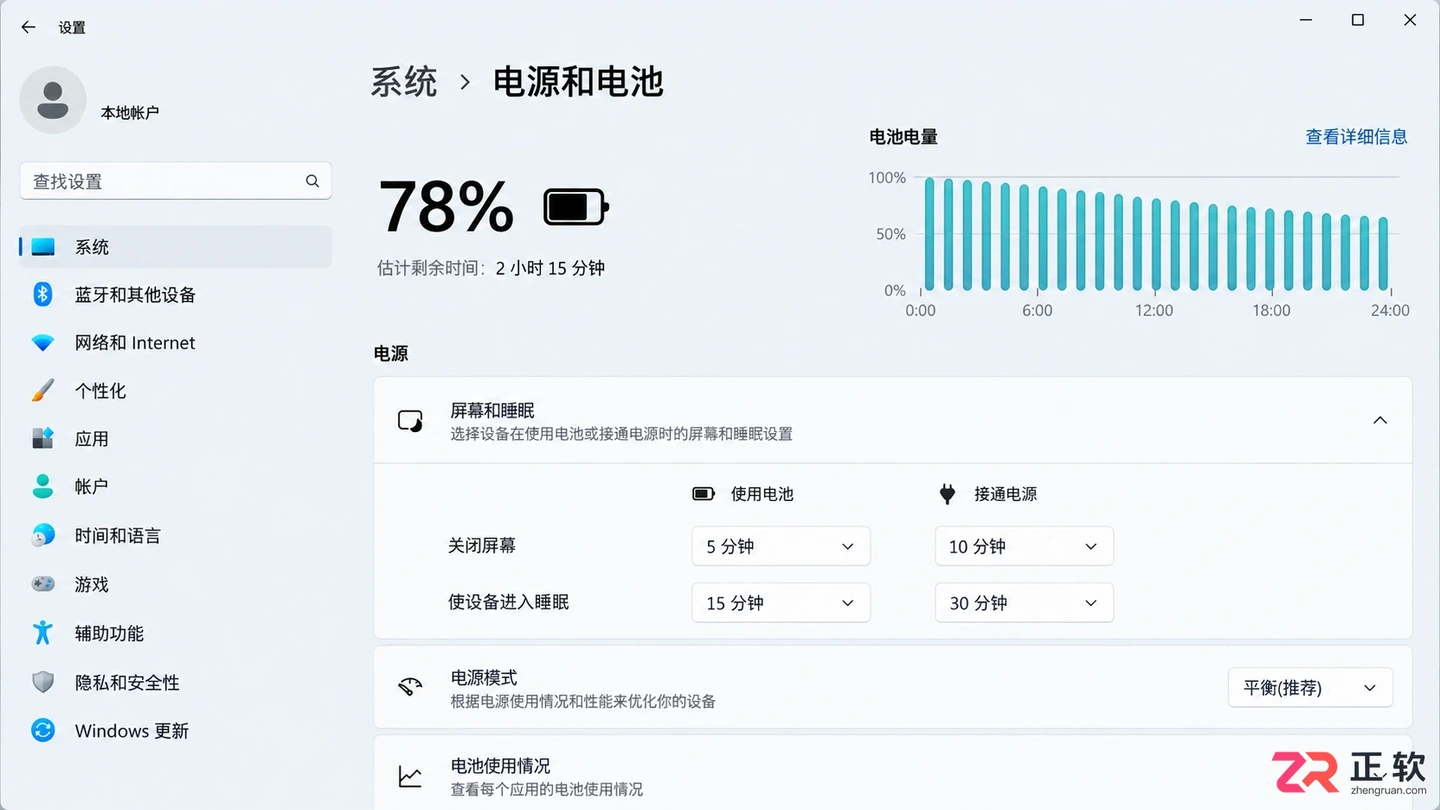Open 帐户 settings
This screenshot has width=1440, height=810.
coord(176,486)
